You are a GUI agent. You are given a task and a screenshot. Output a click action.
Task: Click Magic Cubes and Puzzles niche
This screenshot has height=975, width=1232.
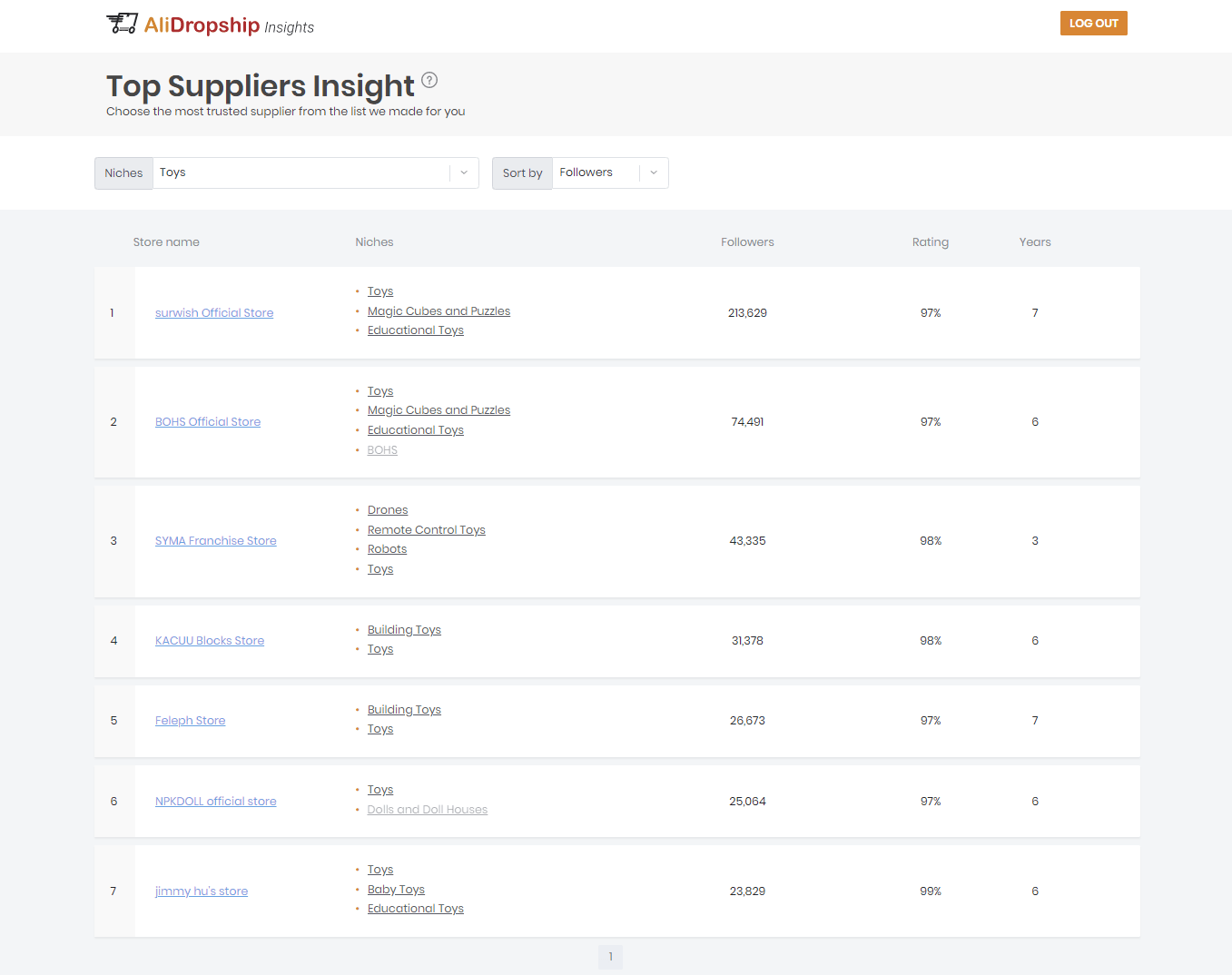point(439,310)
